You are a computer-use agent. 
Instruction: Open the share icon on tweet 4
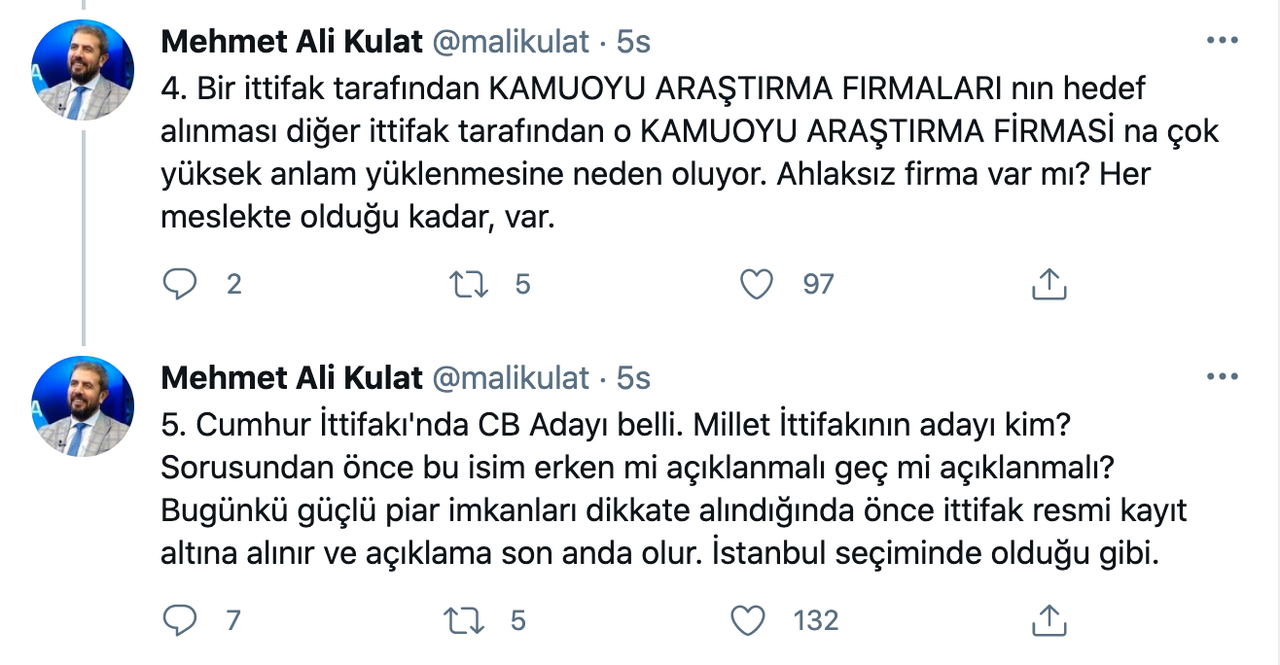coord(1048,284)
